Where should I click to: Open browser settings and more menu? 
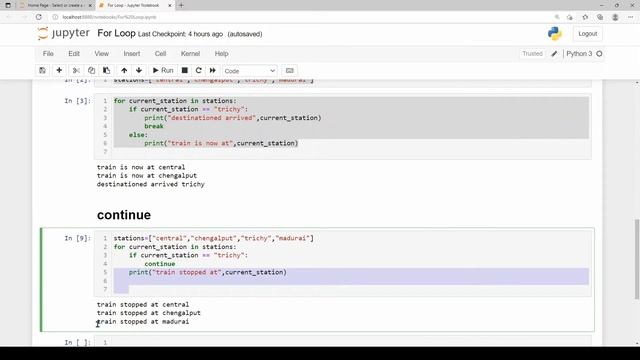[631, 17]
